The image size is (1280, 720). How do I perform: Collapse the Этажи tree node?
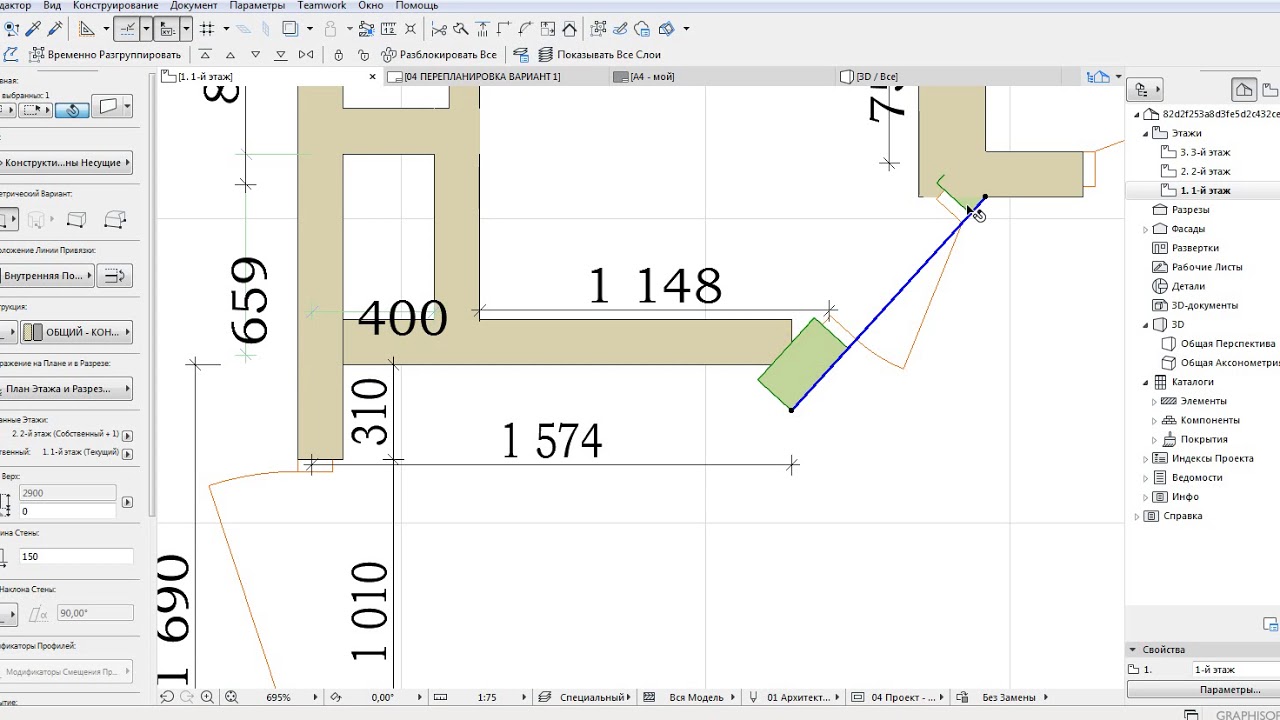(x=1146, y=133)
